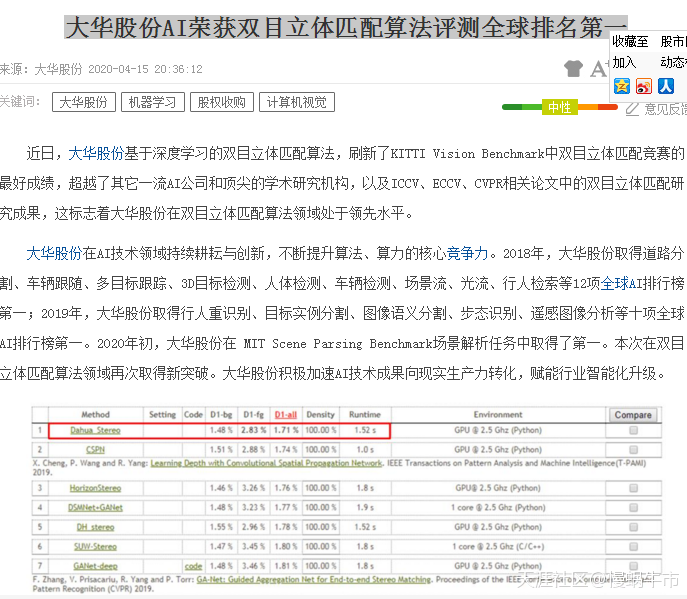The image size is (687, 599).
Task: Open the 加入 menu item
Action: click(x=624, y=62)
